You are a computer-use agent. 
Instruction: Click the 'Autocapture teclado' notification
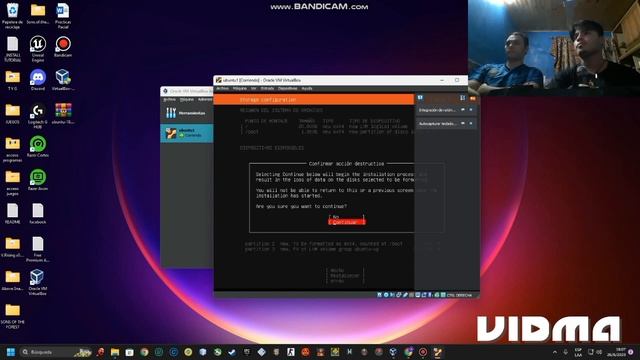[x=438, y=123]
